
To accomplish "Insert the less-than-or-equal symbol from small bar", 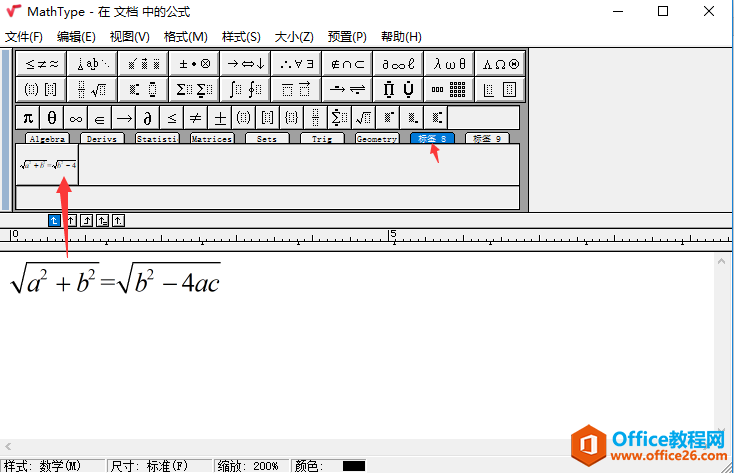I will [172, 118].
